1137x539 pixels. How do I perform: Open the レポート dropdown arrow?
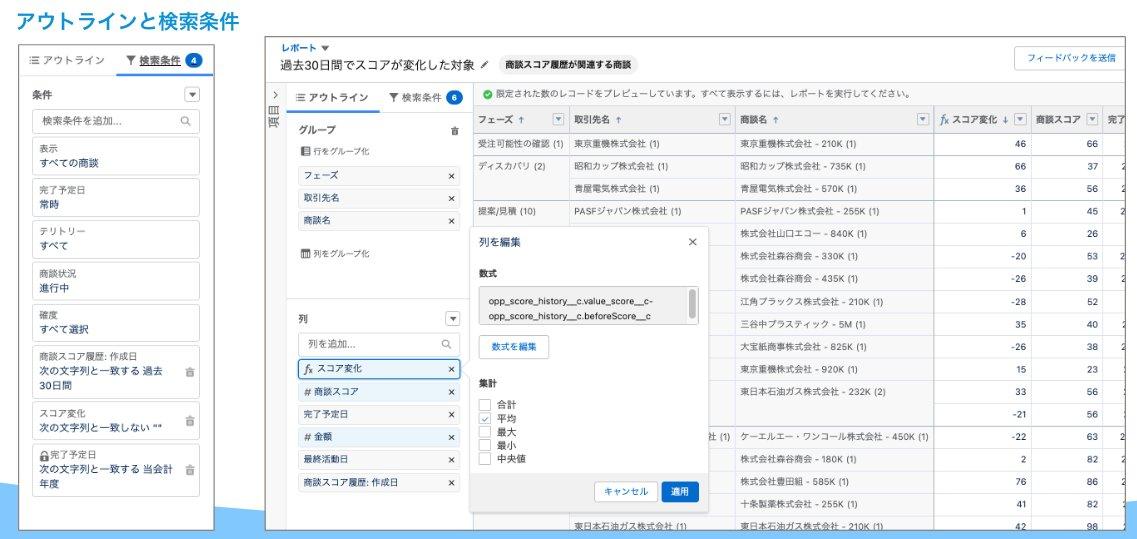pos(325,48)
